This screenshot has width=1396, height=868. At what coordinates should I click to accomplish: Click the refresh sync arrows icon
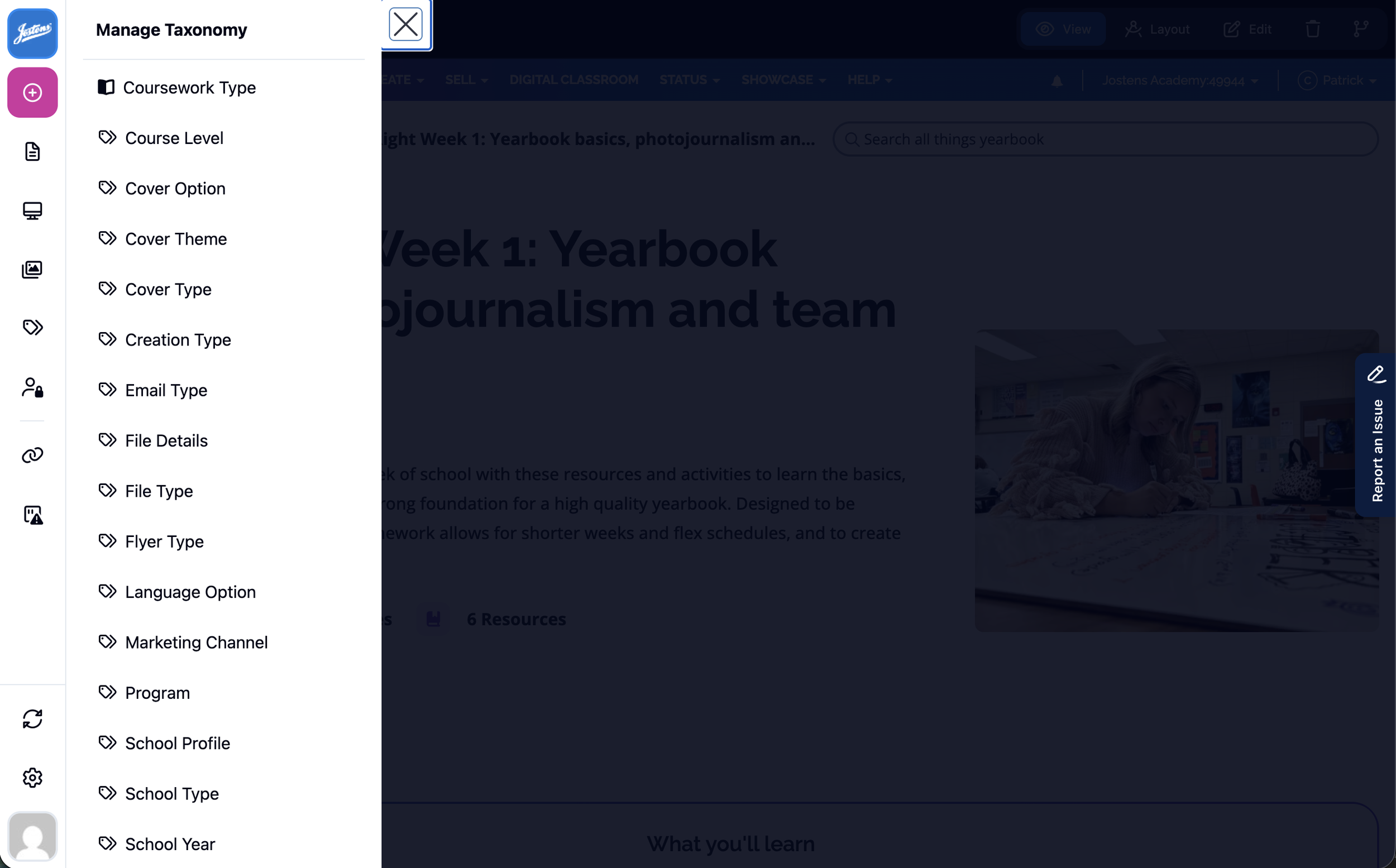pyautogui.click(x=32, y=719)
